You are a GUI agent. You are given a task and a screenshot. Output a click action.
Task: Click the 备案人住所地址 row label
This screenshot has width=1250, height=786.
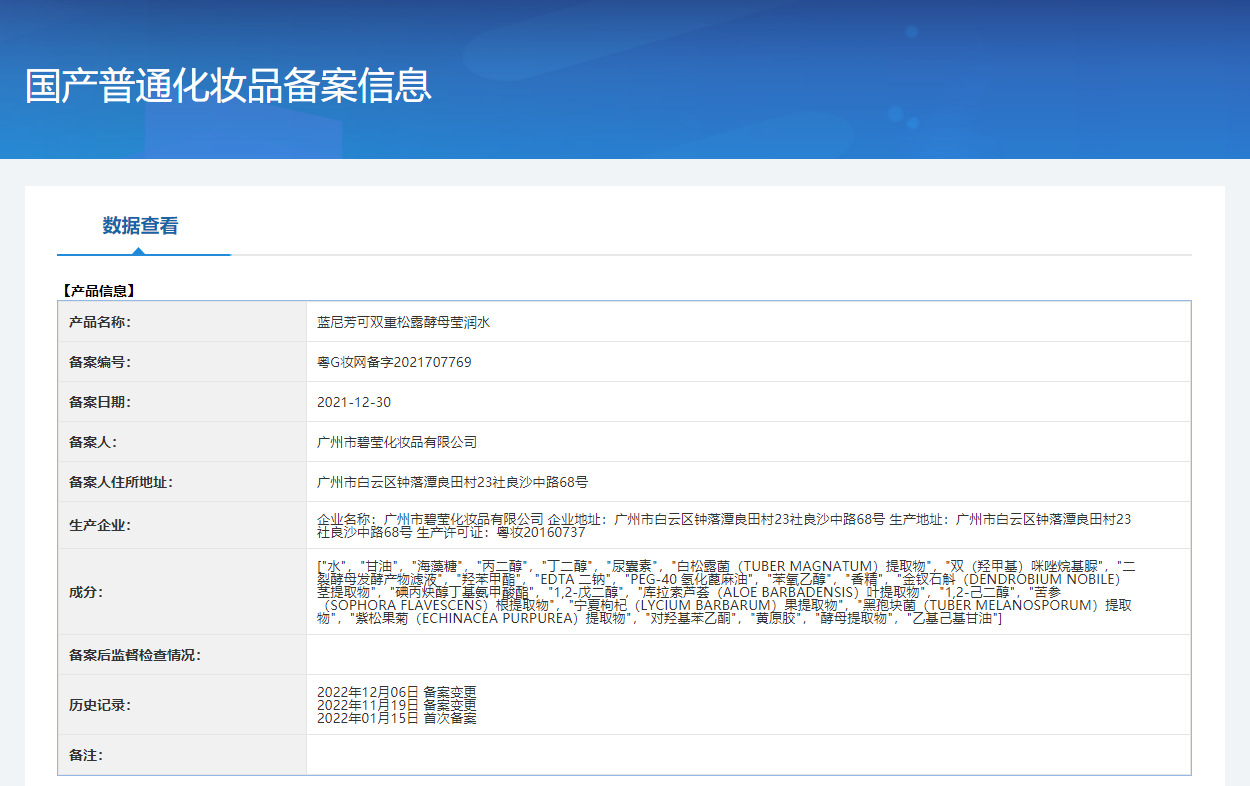click(x=121, y=482)
